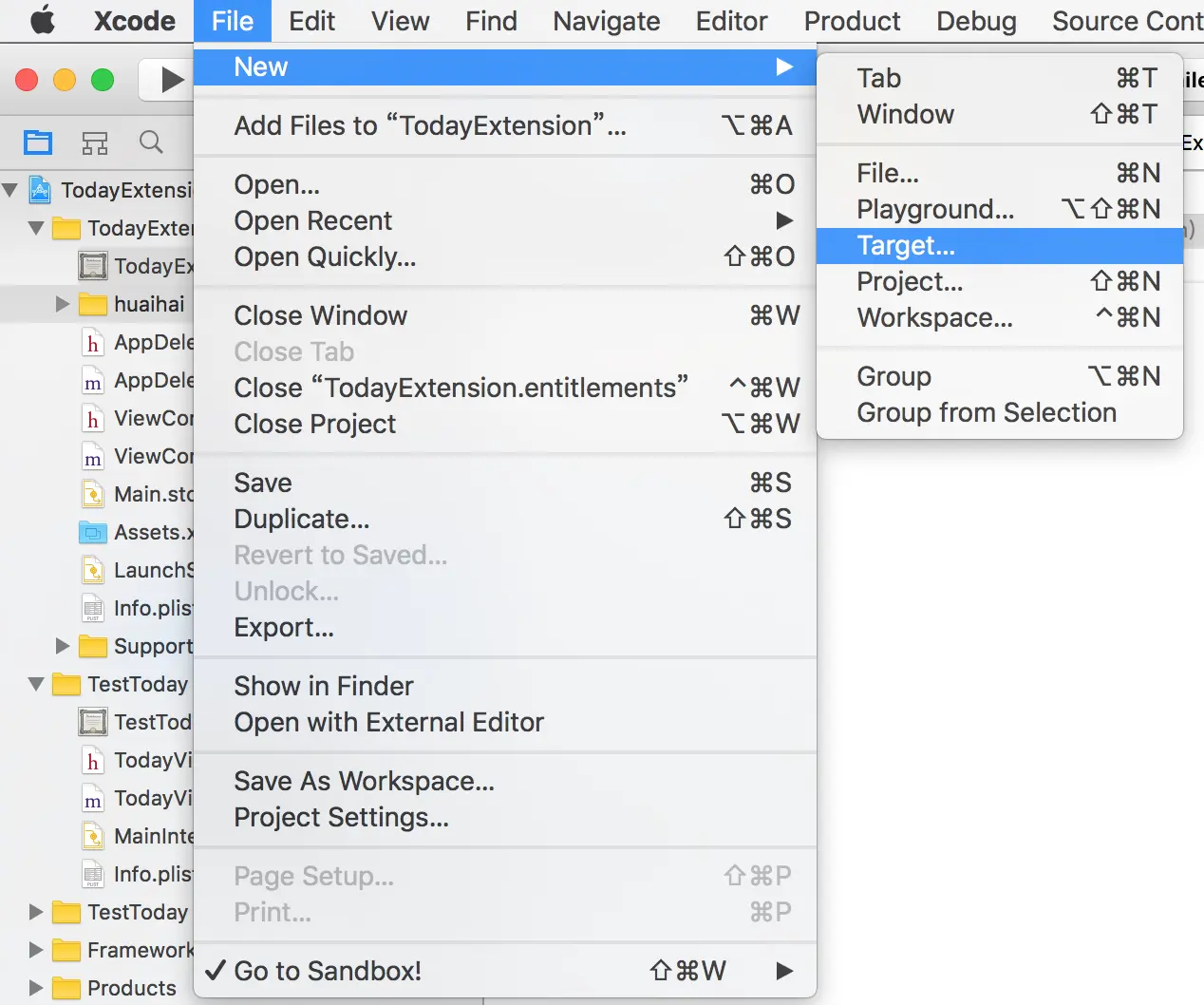This screenshot has height=1005, width=1204.
Task: Open the Go to Sandbox! submenu arrow
Action: [x=784, y=971]
